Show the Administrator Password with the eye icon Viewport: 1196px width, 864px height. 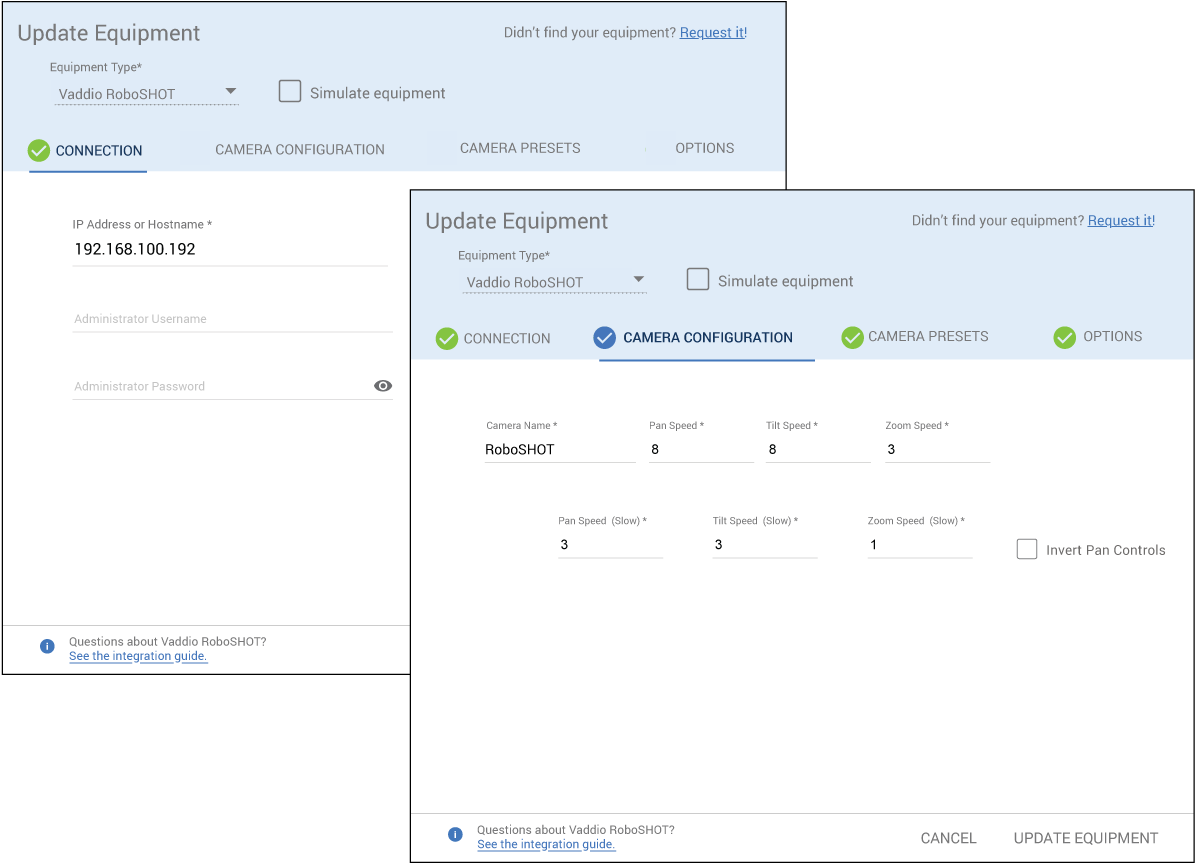click(382, 385)
